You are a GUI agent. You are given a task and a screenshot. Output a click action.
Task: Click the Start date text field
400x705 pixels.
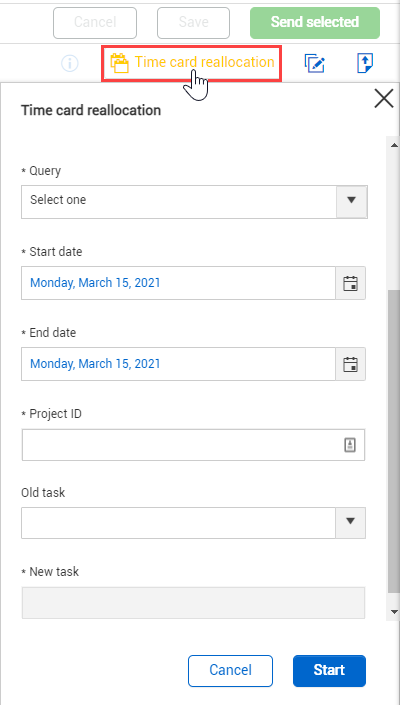pyautogui.click(x=178, y=283)
